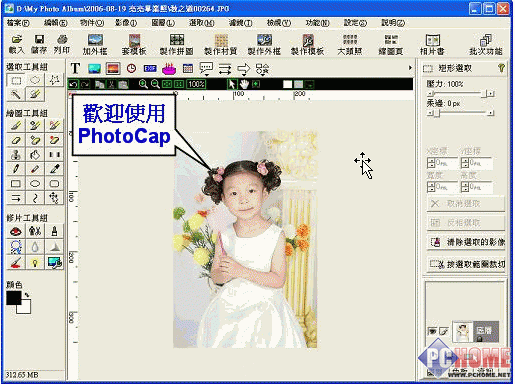Select the magic wand selection tool
Screen dimensions: 515x384
click(x=16, y=94)
